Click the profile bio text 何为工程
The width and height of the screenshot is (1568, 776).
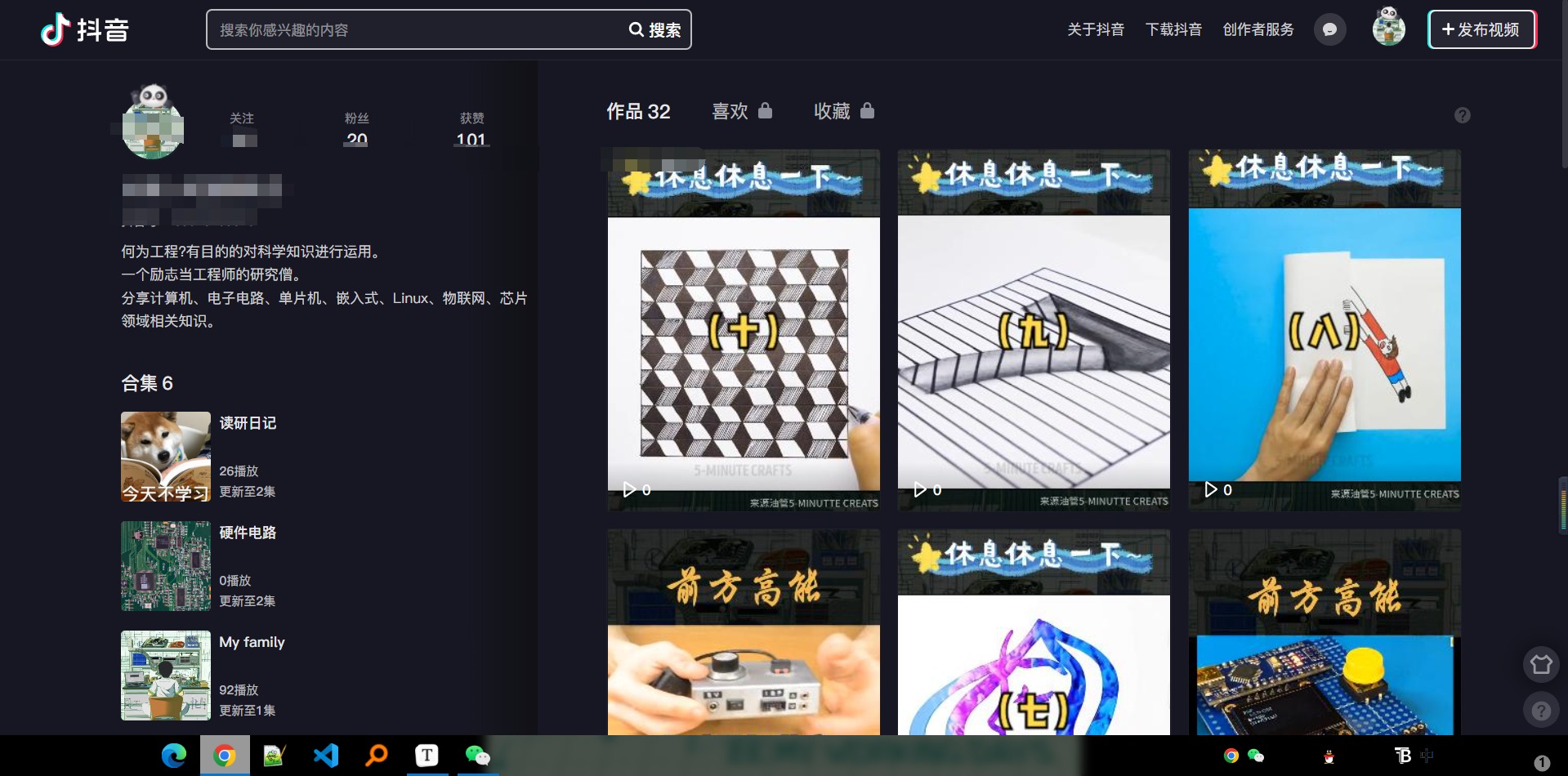[x=251, y=252]
